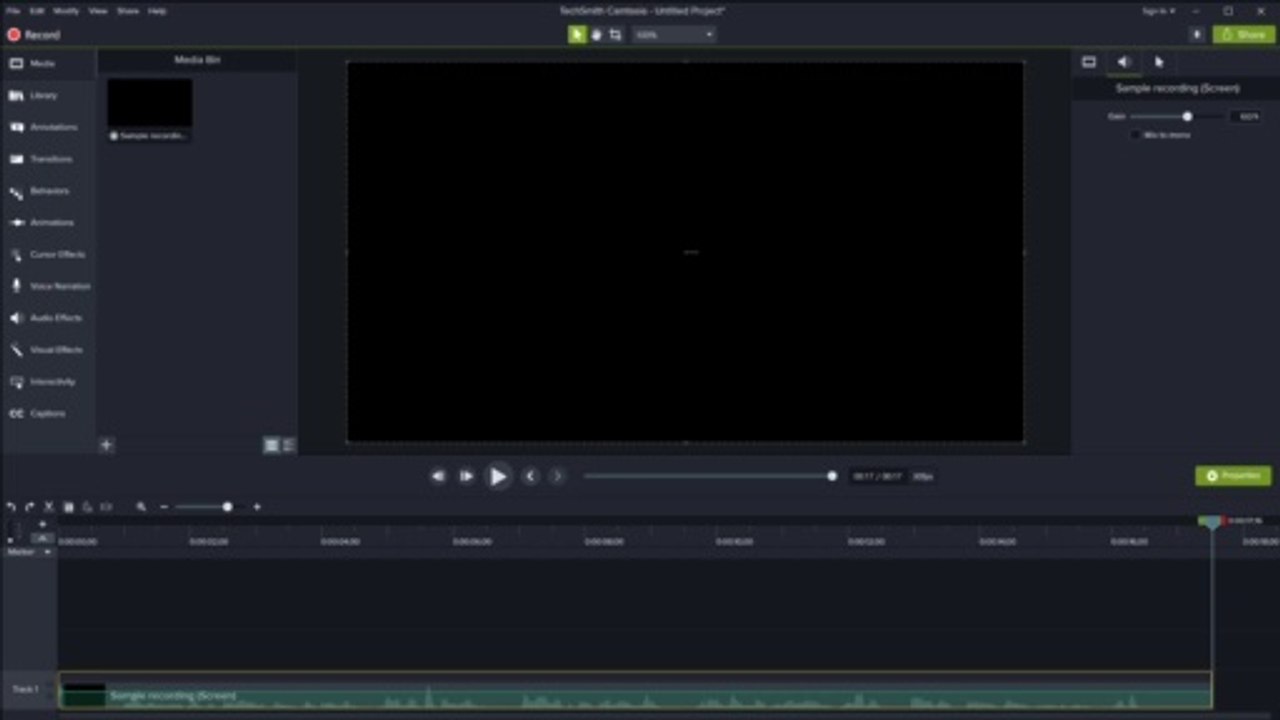Add a new track with plus
Image resolution: width=1280 pixels, height=720 pixels.
42,523
